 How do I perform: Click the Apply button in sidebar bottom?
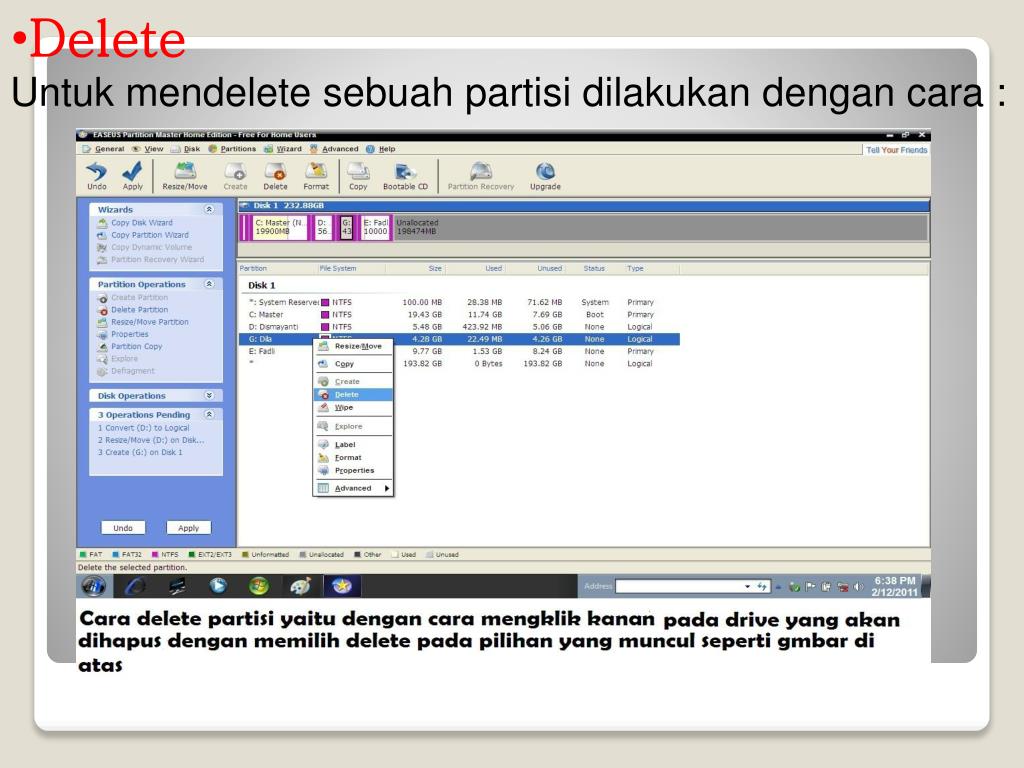(x=188, y=528)
